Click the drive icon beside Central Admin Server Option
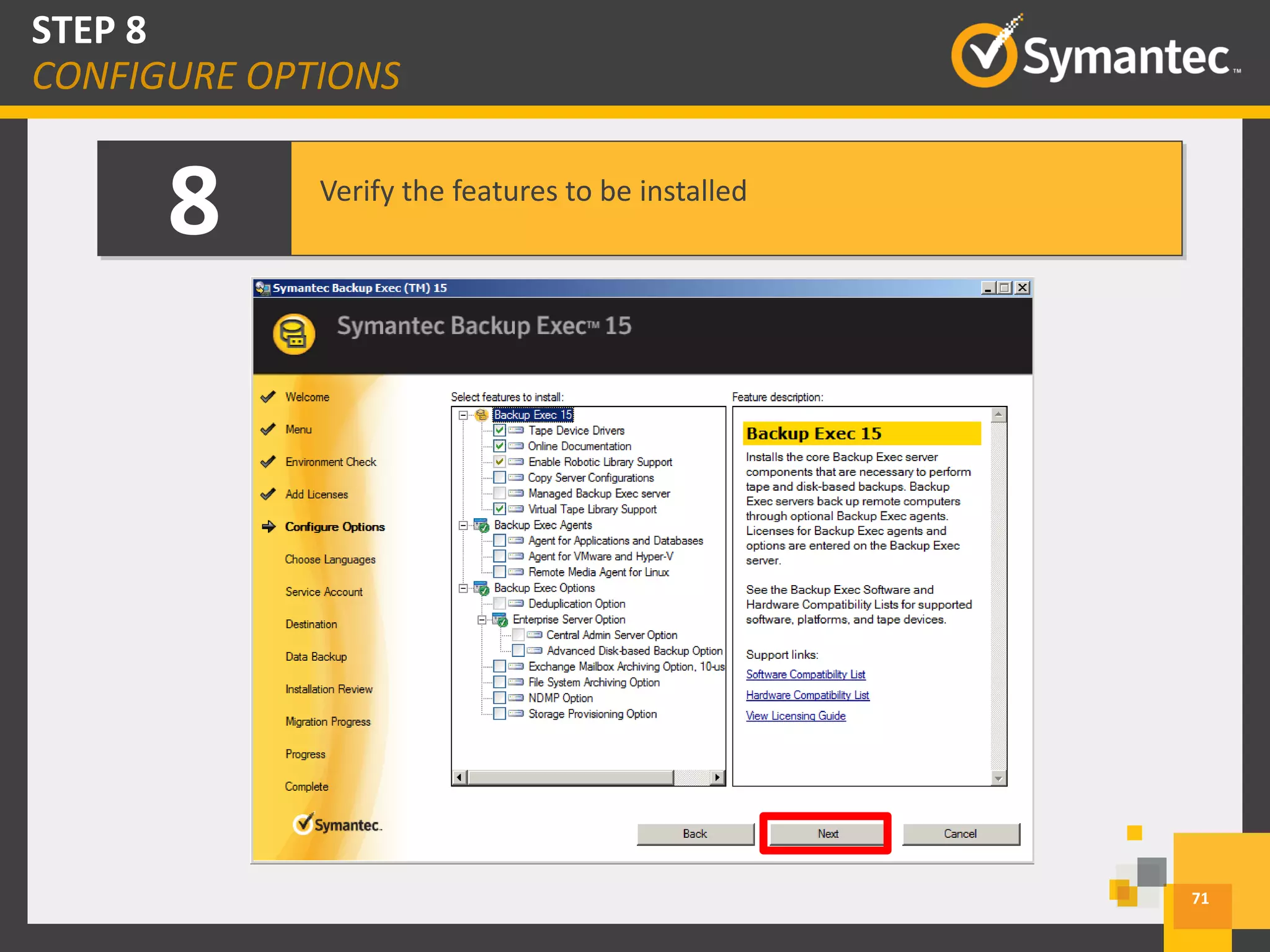 point(535,635)
